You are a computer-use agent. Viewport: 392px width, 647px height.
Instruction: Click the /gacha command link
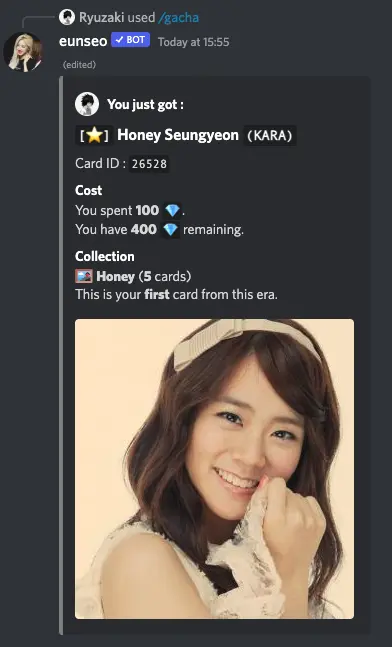[178, 18]
